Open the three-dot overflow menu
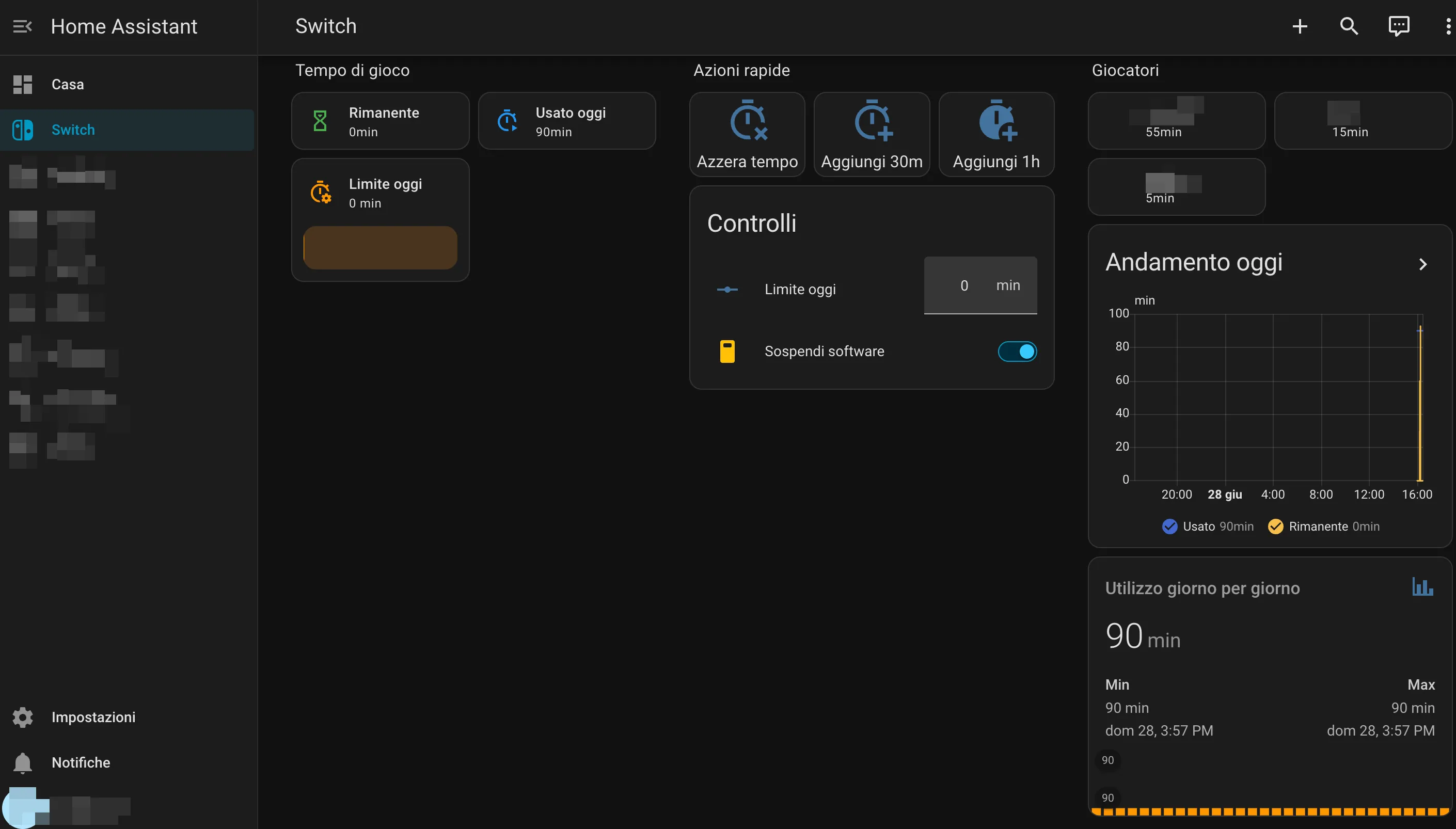1456x829 pixels. pos(1448,26)
